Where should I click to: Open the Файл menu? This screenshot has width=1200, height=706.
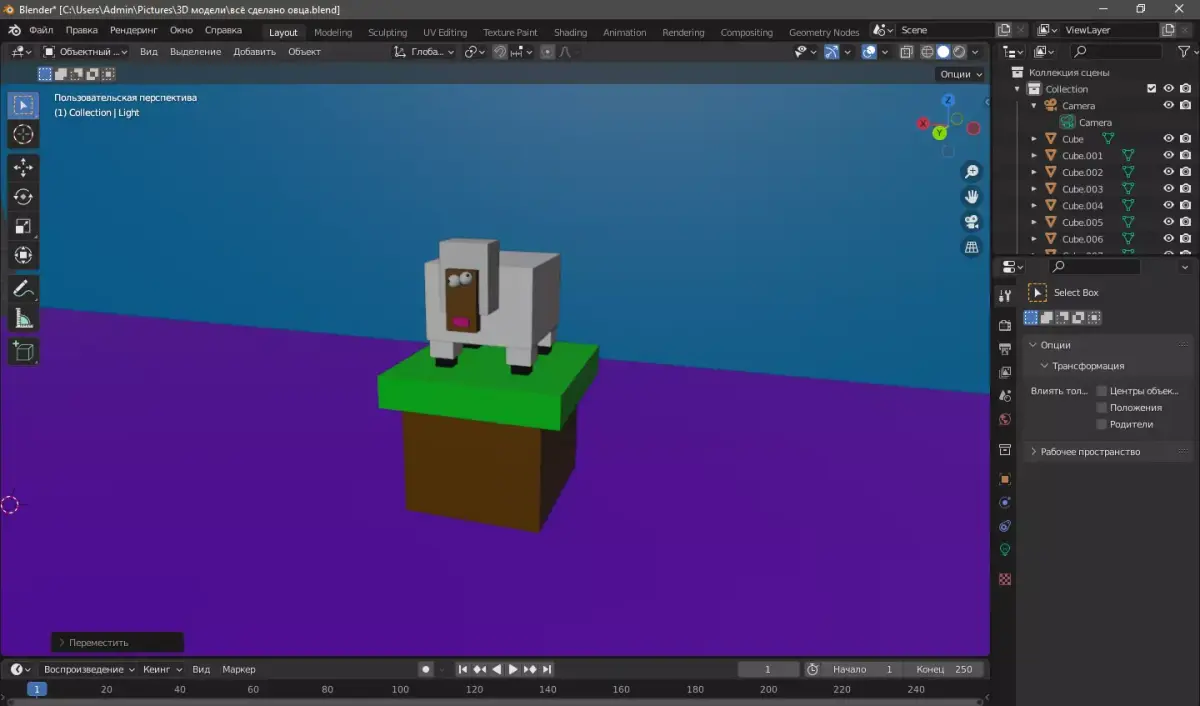pyautogui.click(x=41, y=31)
